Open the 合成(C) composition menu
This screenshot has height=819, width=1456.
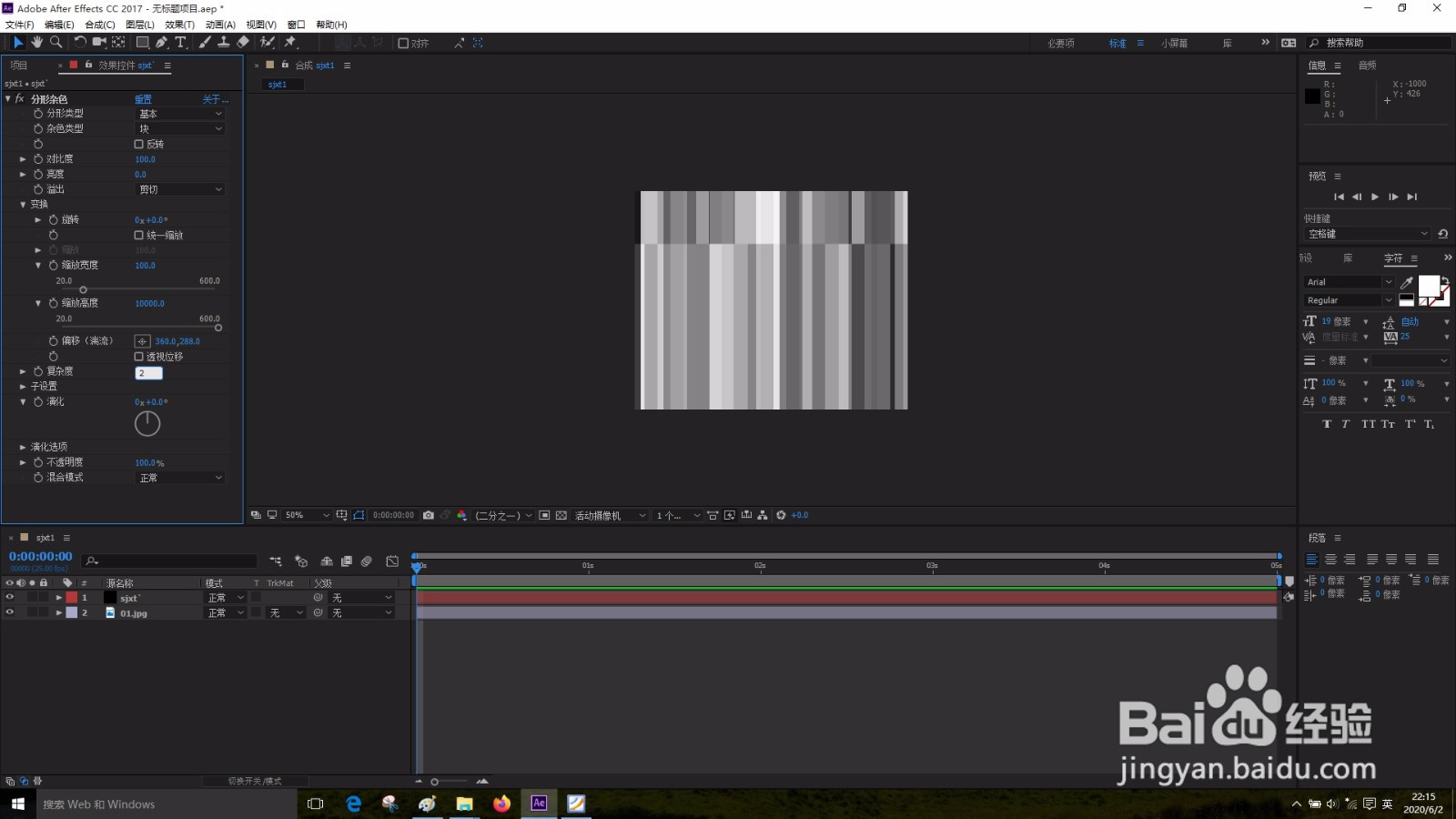[100, 25]
